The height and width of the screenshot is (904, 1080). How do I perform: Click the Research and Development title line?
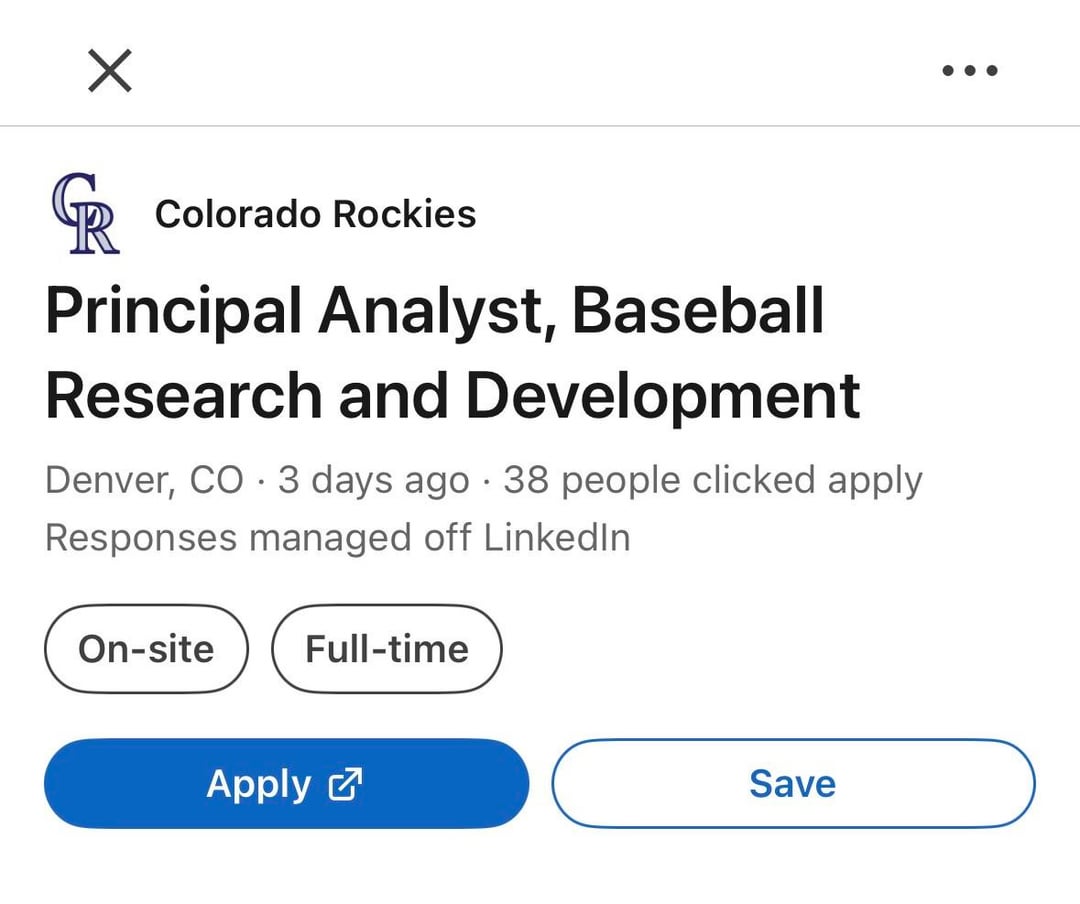(452, 395)
